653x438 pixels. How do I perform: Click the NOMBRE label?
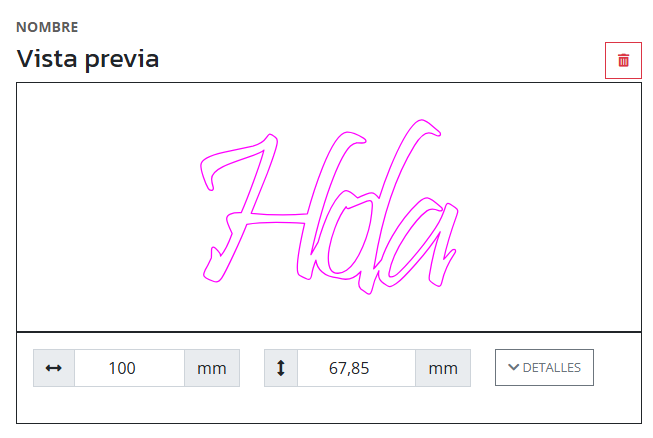[x=47, y=27]
